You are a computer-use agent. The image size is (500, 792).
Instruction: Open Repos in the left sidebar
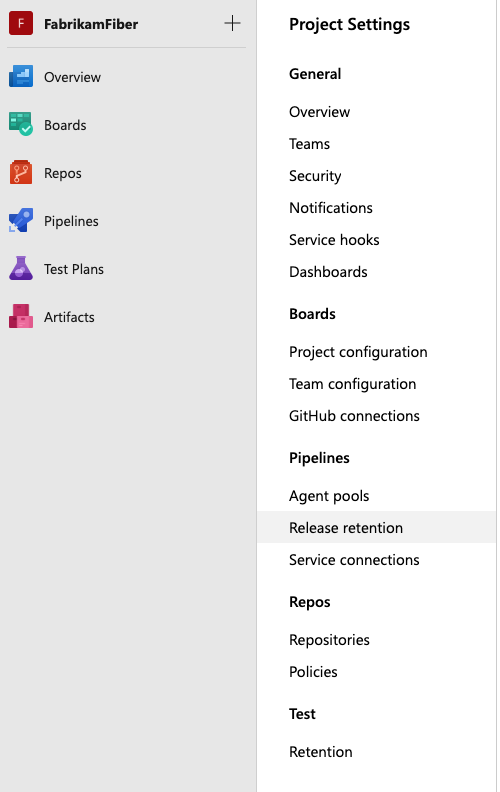point(63,173)
